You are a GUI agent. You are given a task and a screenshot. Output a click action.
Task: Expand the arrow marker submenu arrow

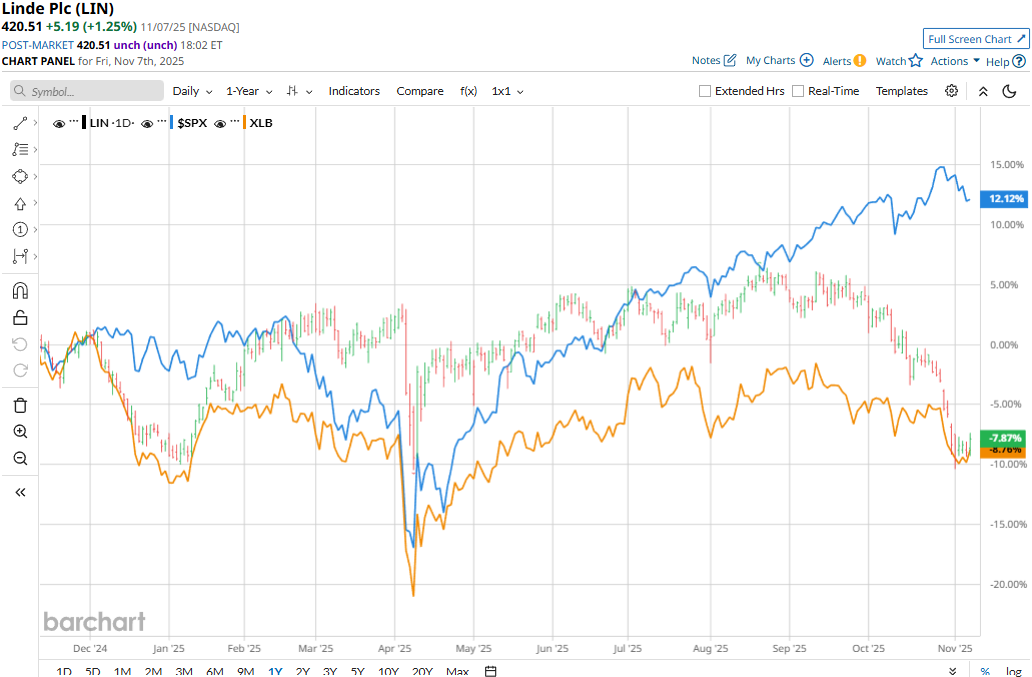pos(35,203)
